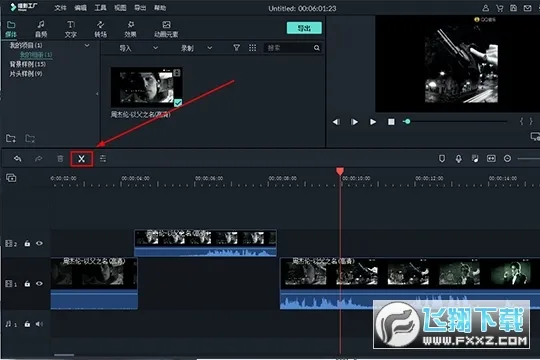Open the audio mixer icon
This screenshot has width=540, height=360.
[475, 158]
